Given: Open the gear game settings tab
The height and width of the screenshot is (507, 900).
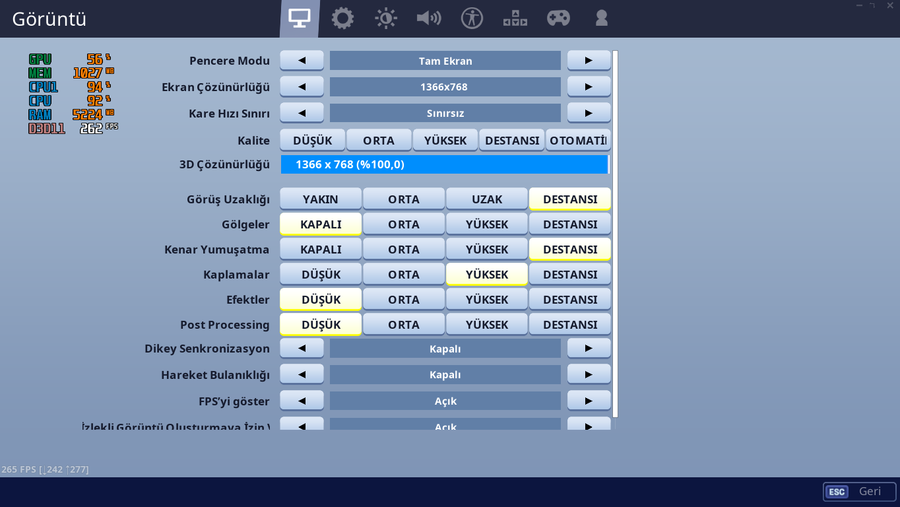Looking at the screenshot, I should tap(343, 18).
